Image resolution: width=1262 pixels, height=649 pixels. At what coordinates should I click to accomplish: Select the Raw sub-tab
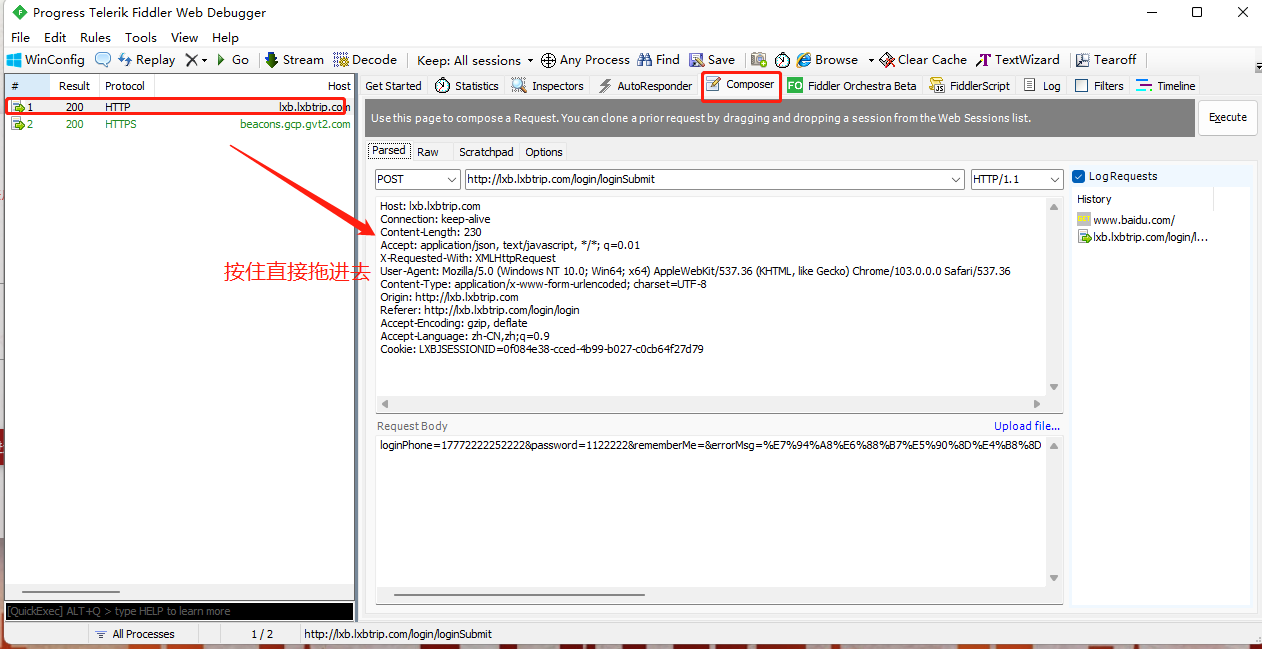point(428,152)
